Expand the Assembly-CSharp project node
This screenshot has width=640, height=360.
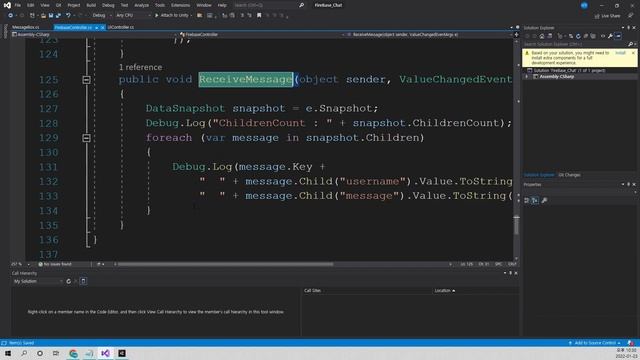[527, 77]
